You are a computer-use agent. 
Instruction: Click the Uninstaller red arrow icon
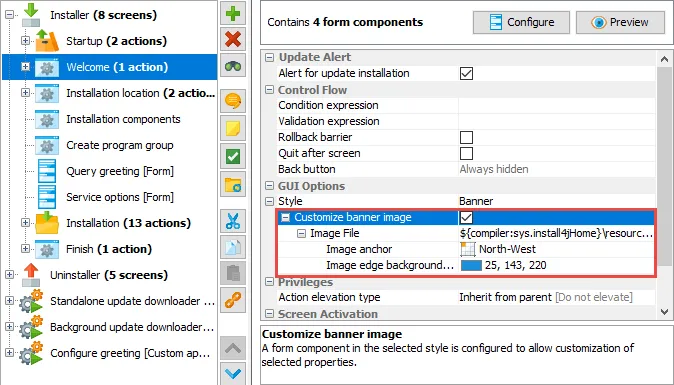(x=31, y=275)
